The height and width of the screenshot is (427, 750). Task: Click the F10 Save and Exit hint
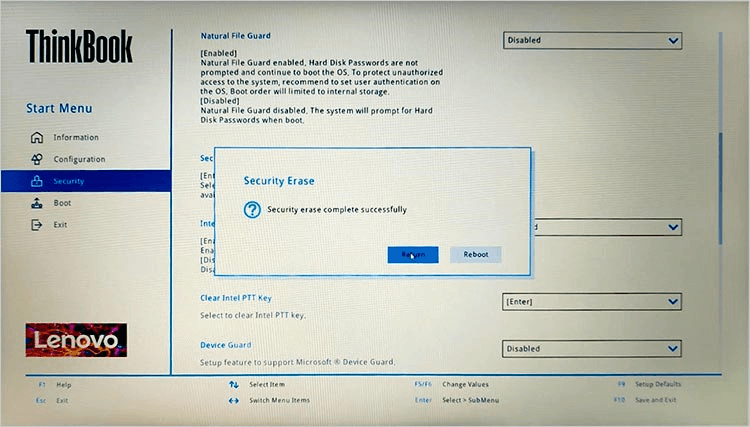[x=645, y=400]
